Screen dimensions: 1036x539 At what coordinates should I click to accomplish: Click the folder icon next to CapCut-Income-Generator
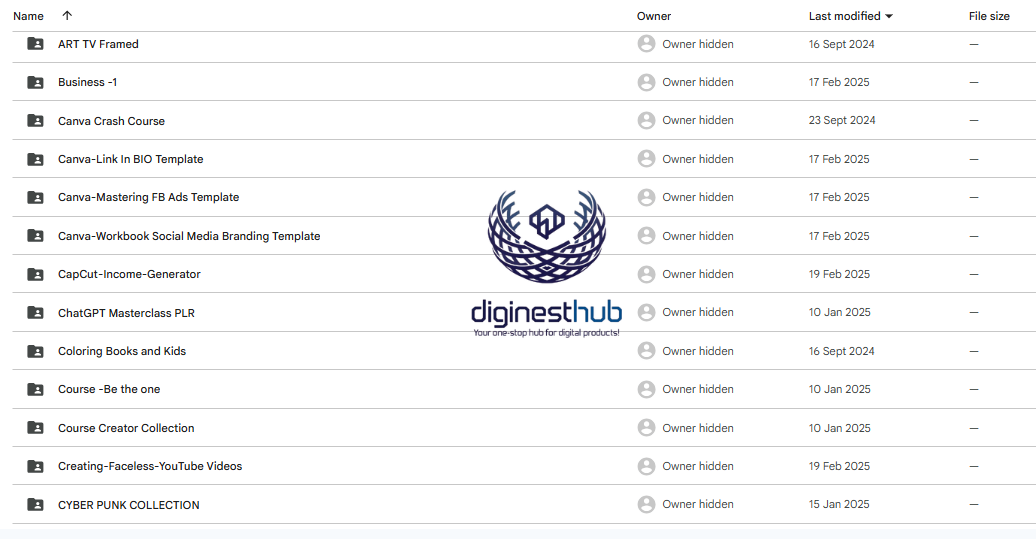tap(35, 274)
